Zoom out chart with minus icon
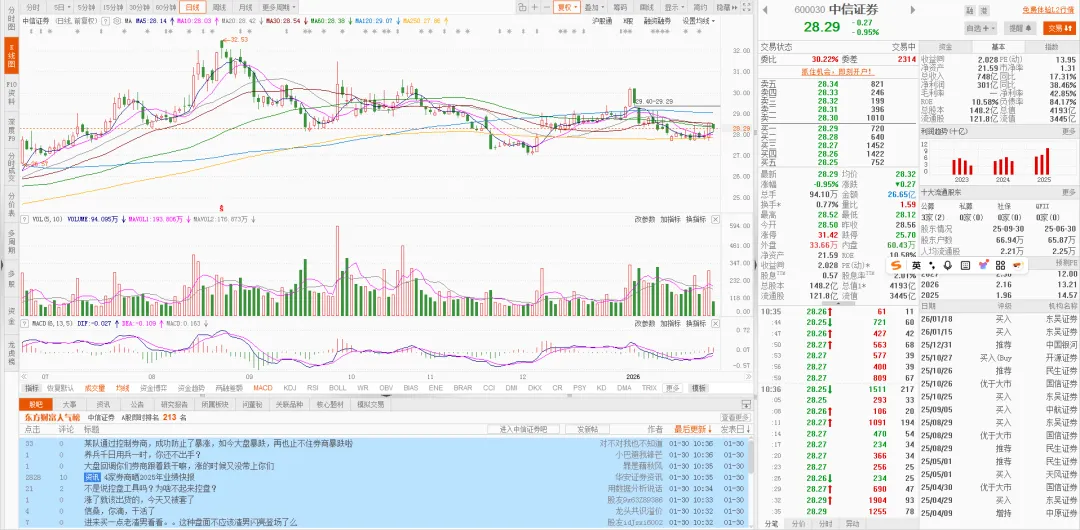The image size is (1080, 530). tap(547, 7)
